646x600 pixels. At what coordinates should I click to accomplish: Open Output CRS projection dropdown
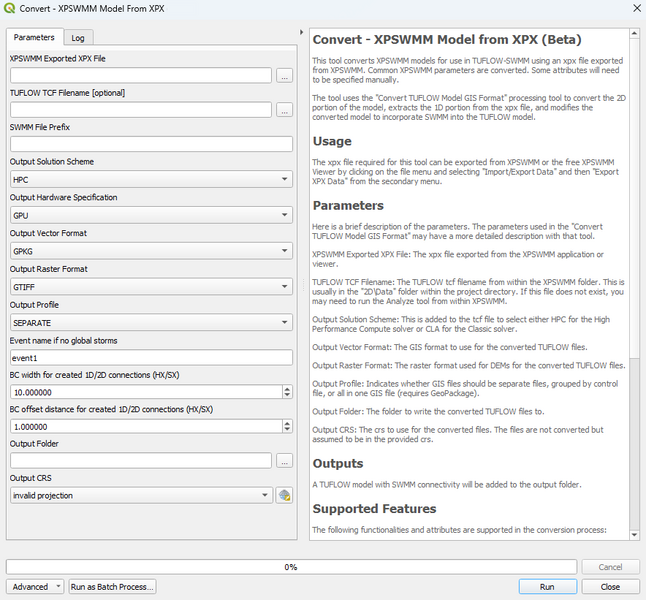[x=140, y=495]
